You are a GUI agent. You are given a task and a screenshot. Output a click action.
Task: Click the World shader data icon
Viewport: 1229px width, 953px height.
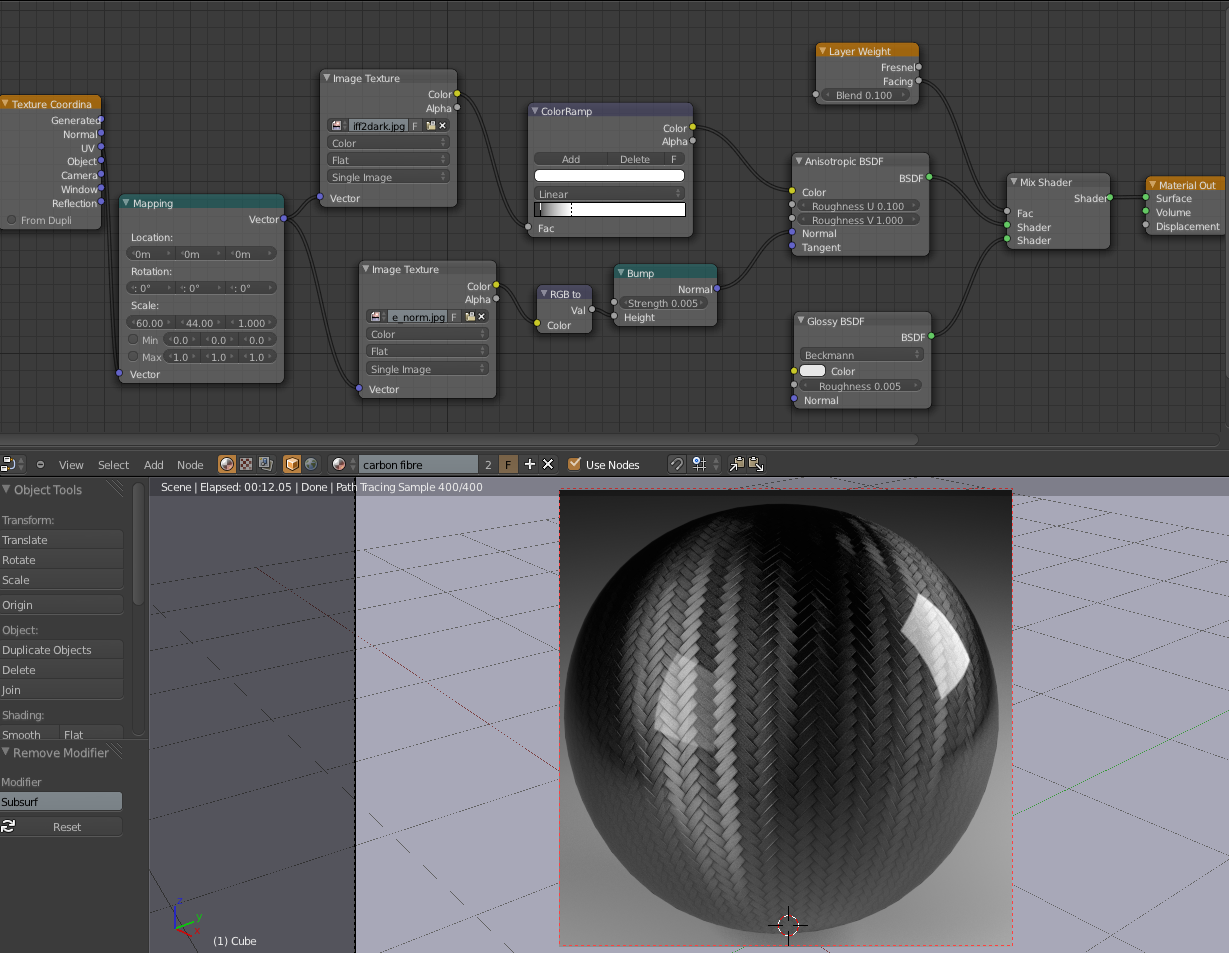pos(311,464)
